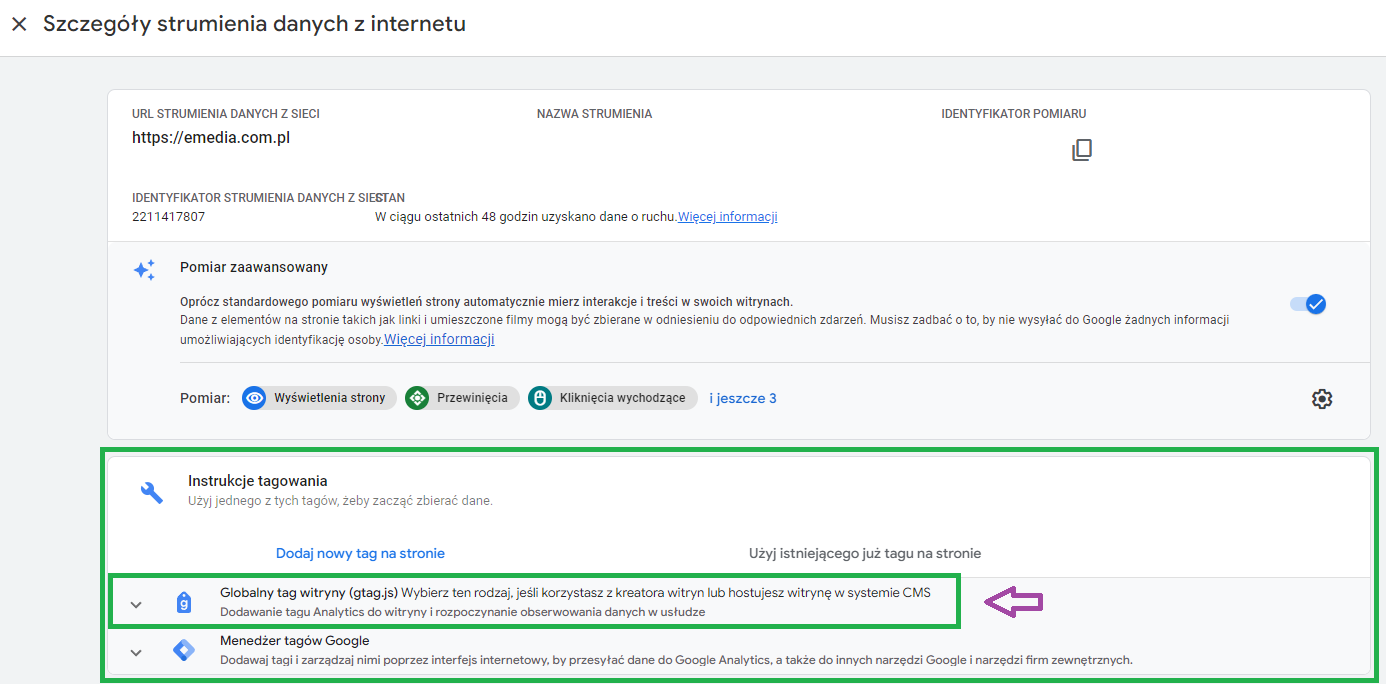Screen dimensions: 1386x685
Task: Expand the Menedżer tagów Google section
Action: tap(136, 651)
